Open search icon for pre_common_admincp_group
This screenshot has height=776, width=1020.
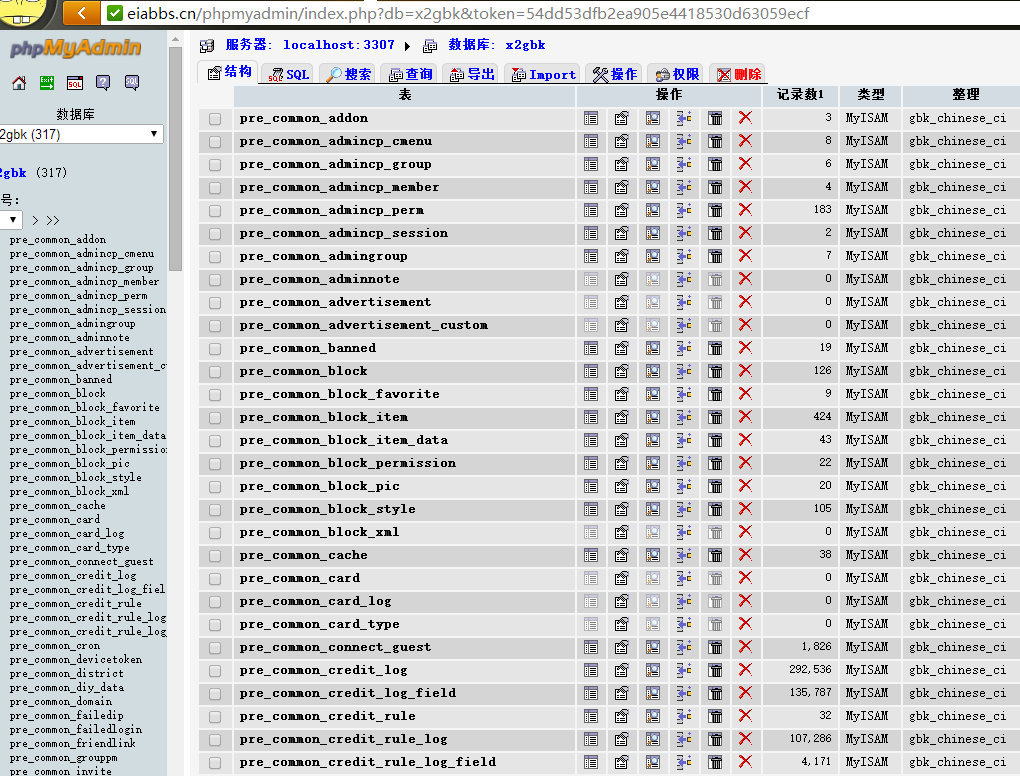click(652, 164)
